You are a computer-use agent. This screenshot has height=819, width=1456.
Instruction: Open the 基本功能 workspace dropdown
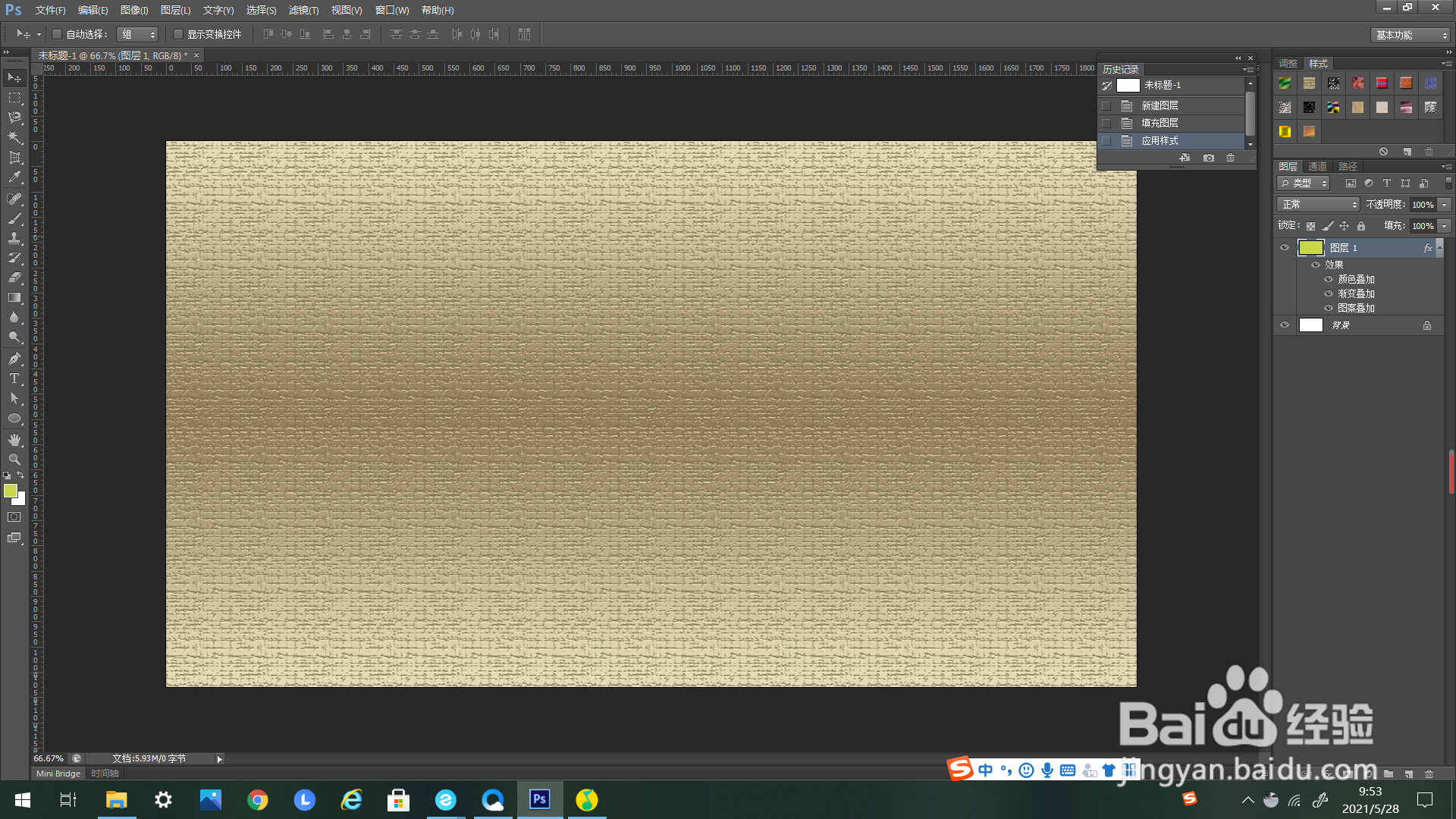pos(1410,35)
